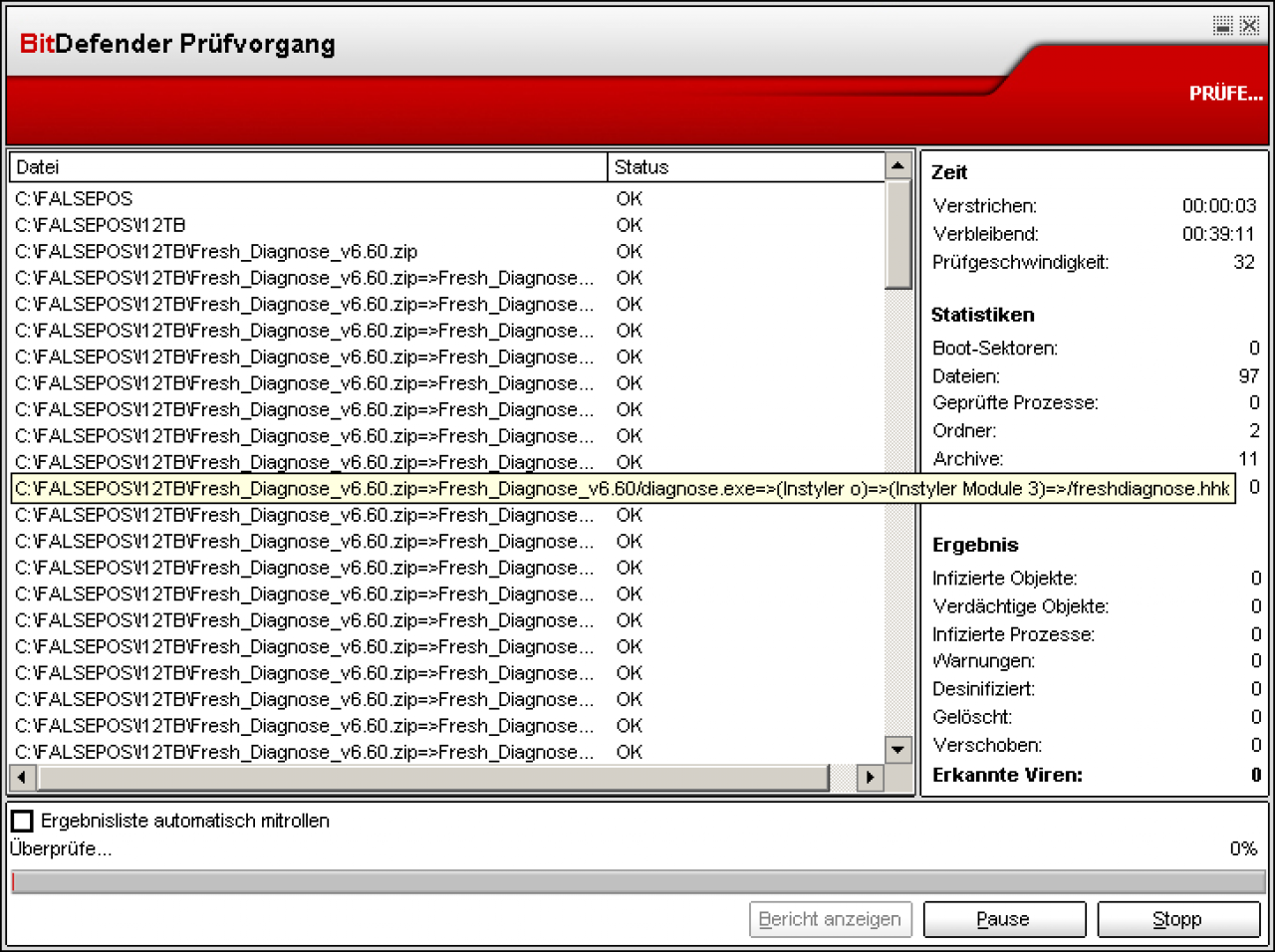This screenshot has height=952, width=1275.
Task: Click the Archive count 11
Action: [1249, 458]
